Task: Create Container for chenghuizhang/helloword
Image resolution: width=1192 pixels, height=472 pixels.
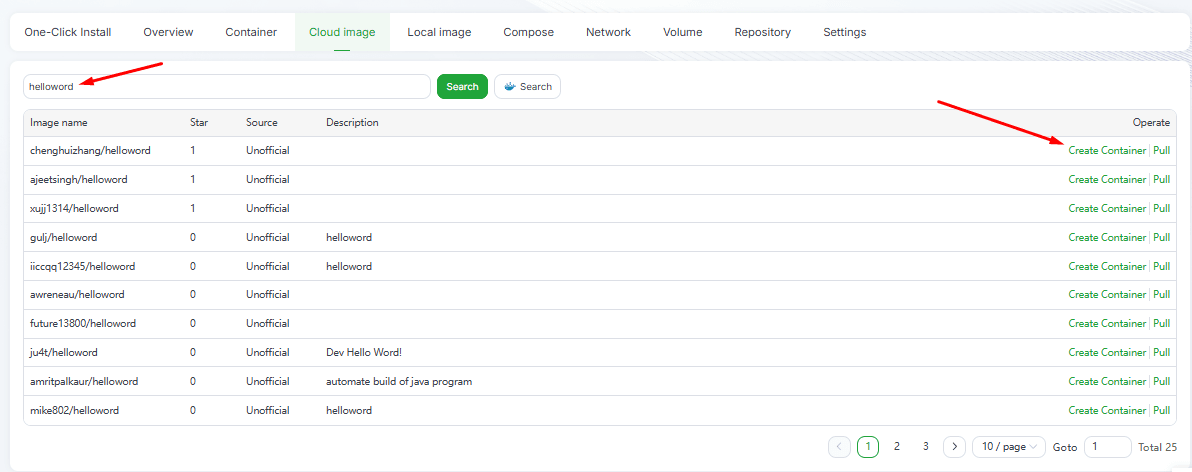Action: 1107,151
